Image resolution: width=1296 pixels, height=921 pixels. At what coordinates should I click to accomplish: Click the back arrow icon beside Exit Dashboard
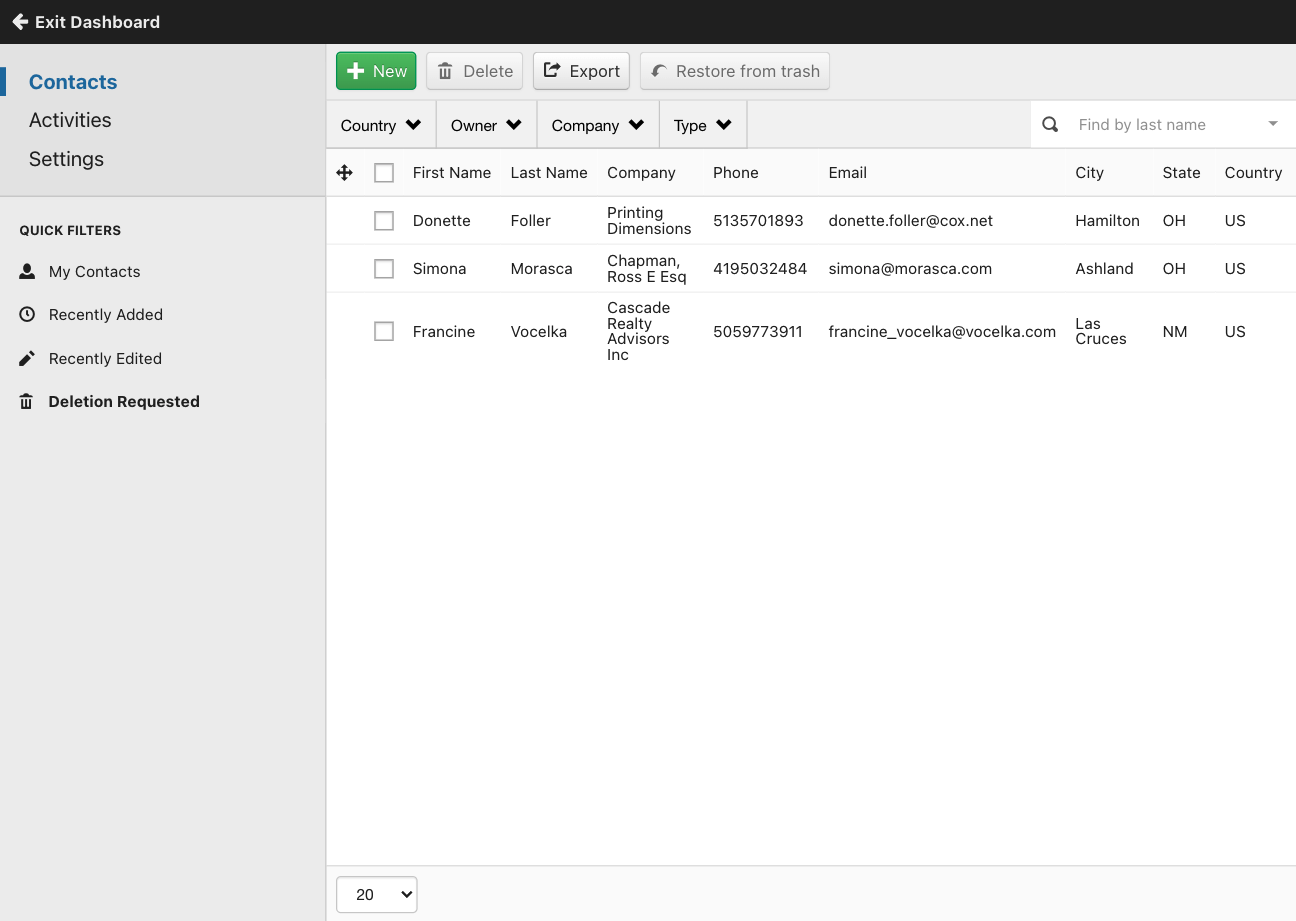[x=19, y=22]
